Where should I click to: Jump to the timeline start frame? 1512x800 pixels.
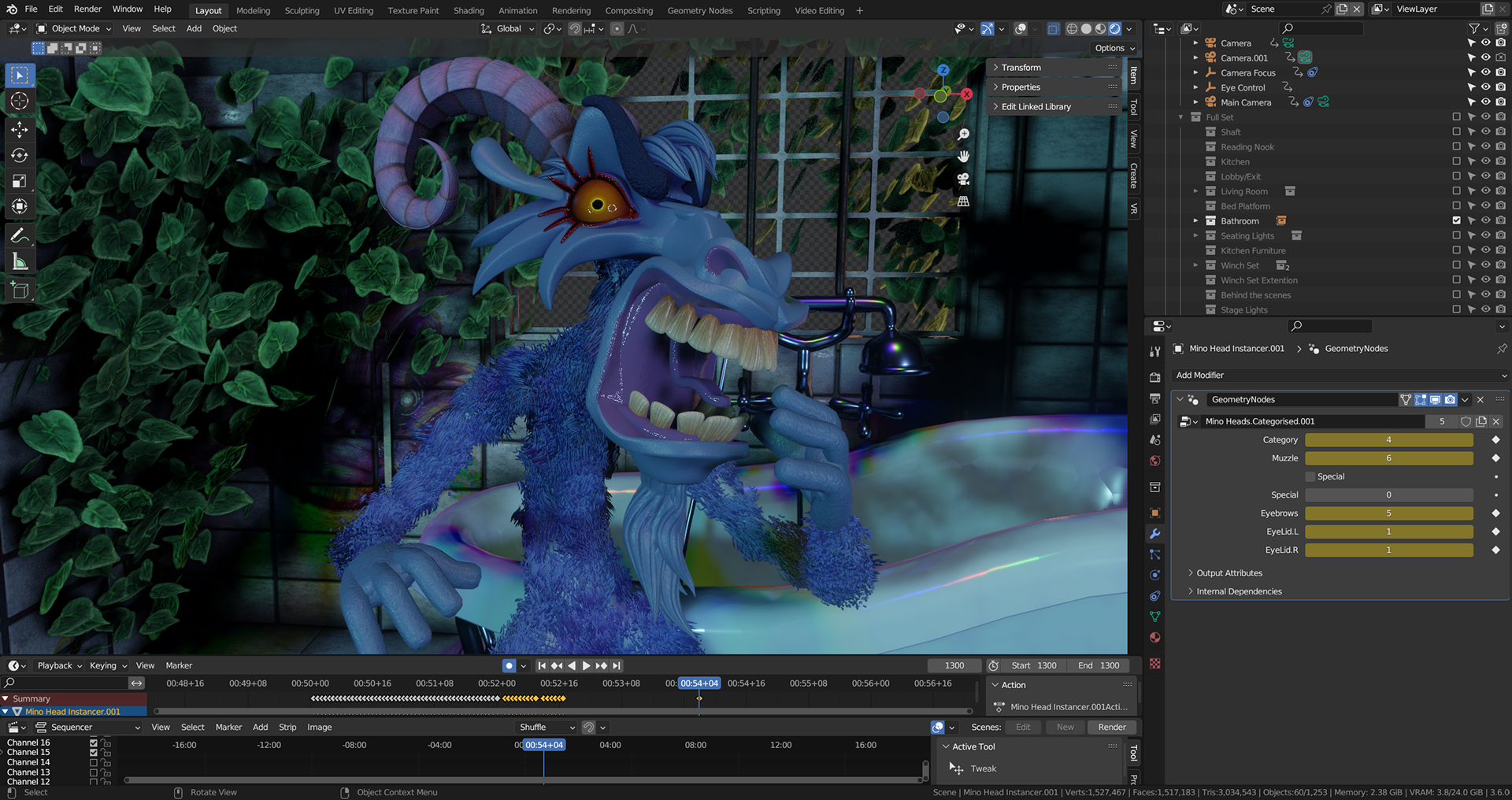(542, 665)
